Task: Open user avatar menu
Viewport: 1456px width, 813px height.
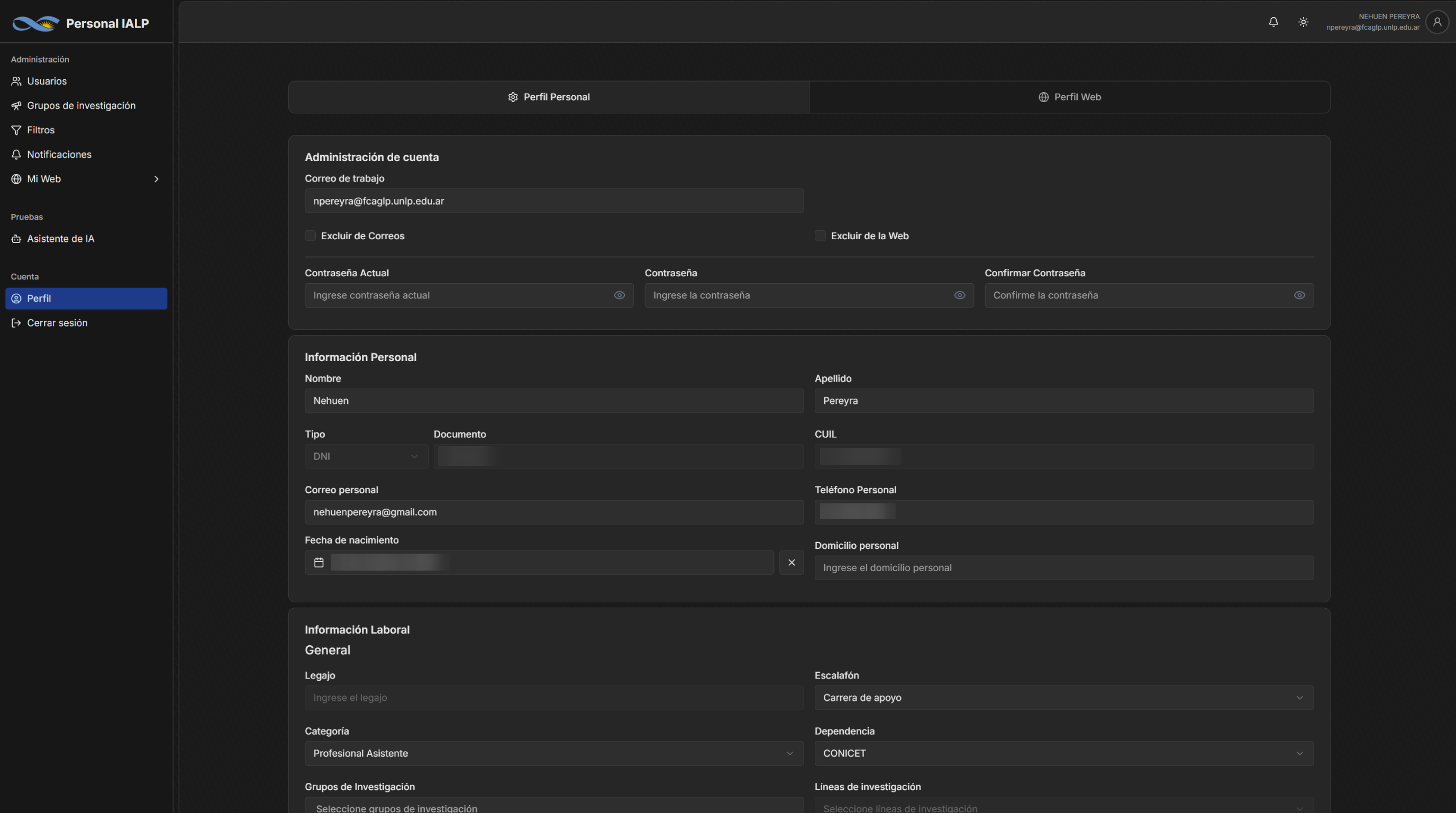Action: [x=1437, y=22]
